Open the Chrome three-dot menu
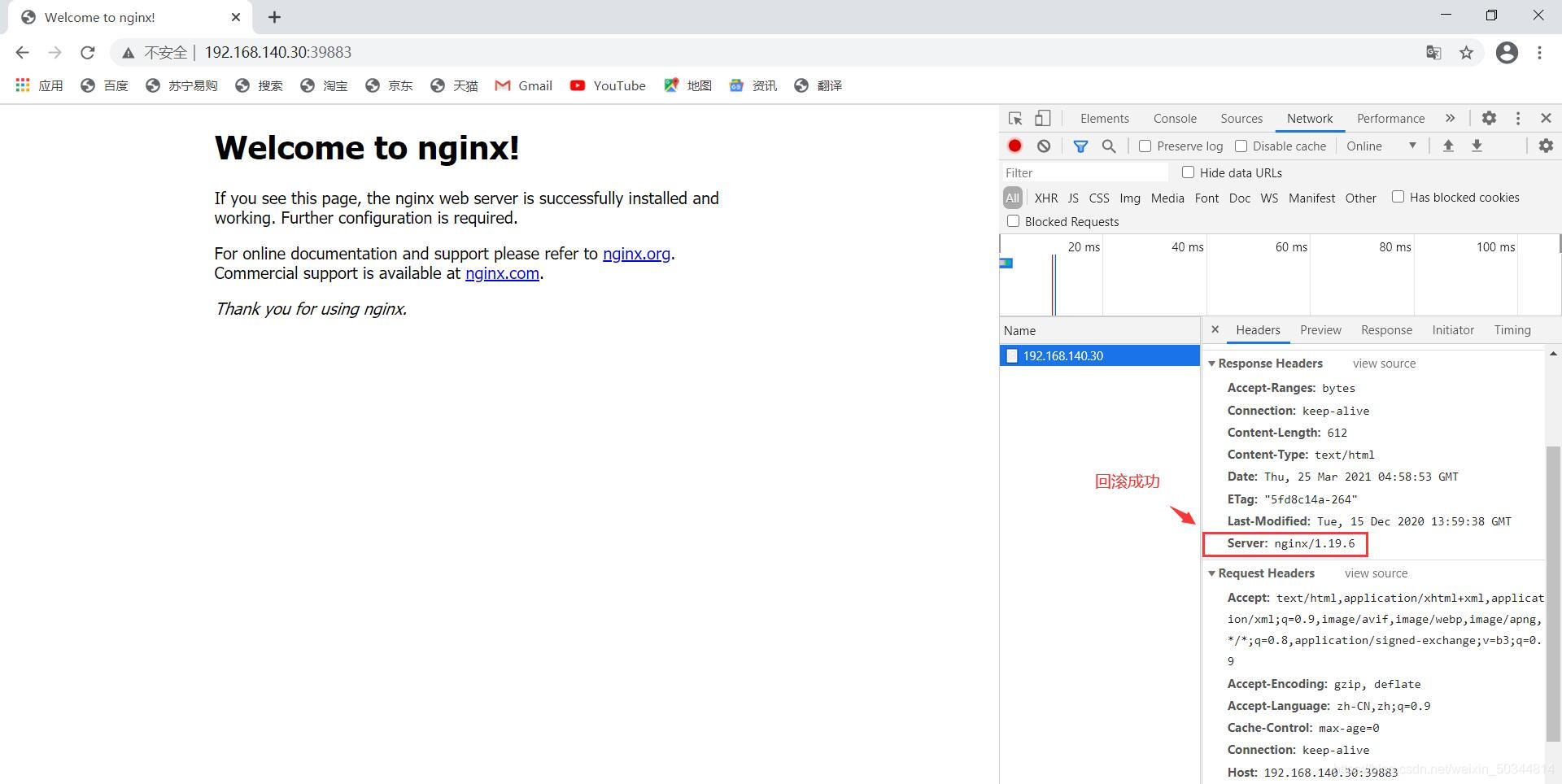 pyautogui.click(x=1539, y=53)
